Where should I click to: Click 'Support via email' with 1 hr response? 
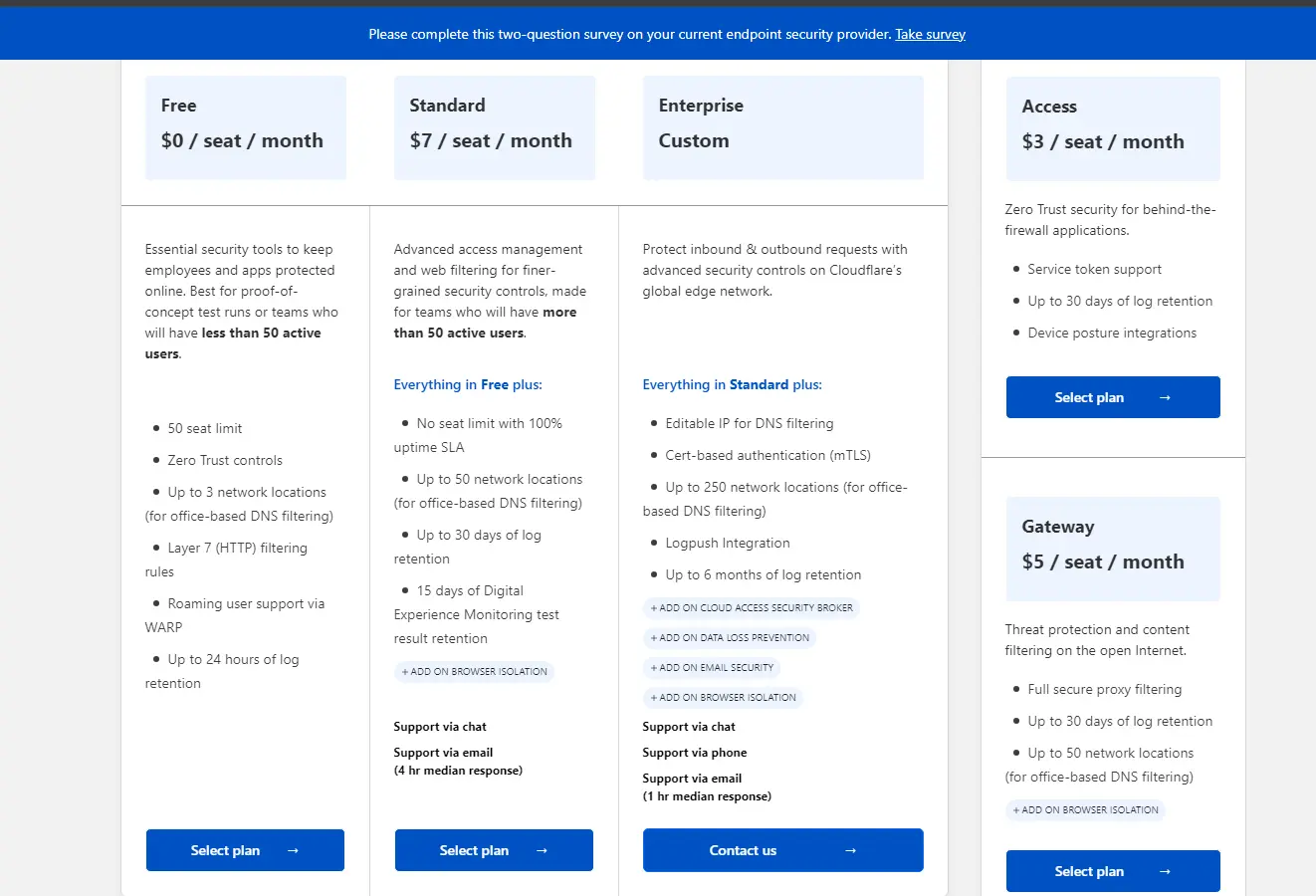[x=707, y=787]
